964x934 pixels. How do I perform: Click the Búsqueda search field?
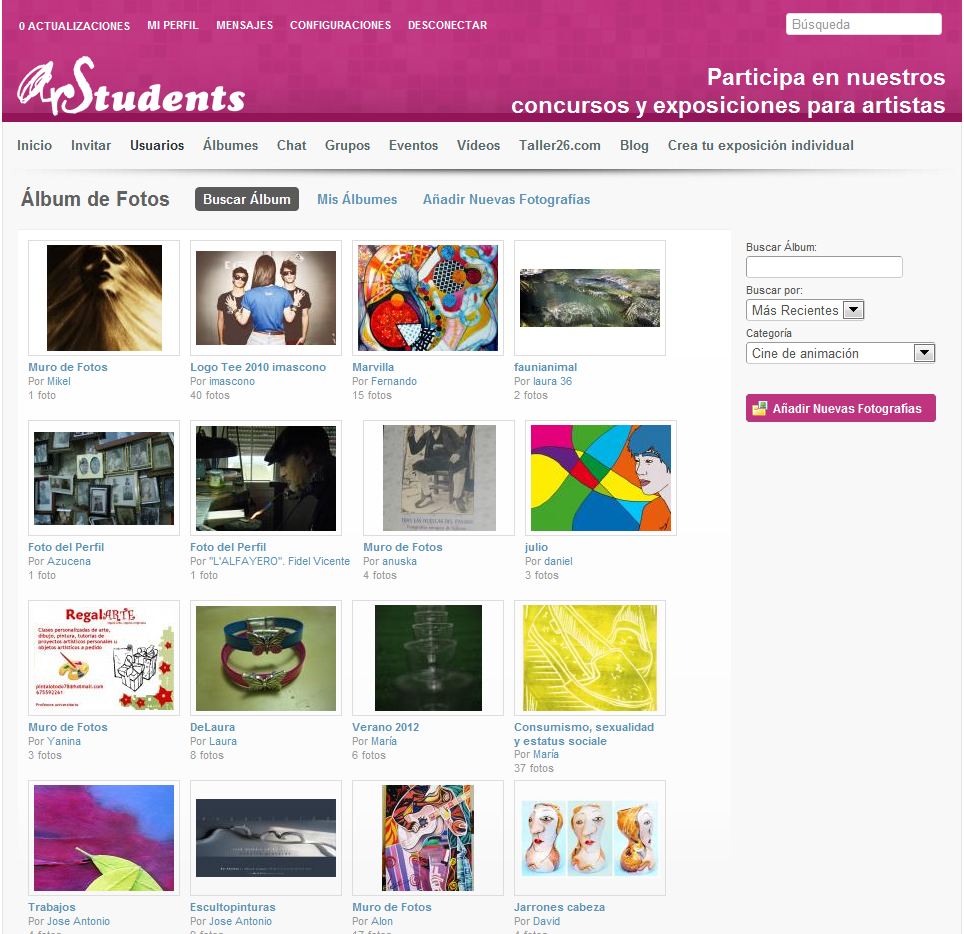pos(863,25)
